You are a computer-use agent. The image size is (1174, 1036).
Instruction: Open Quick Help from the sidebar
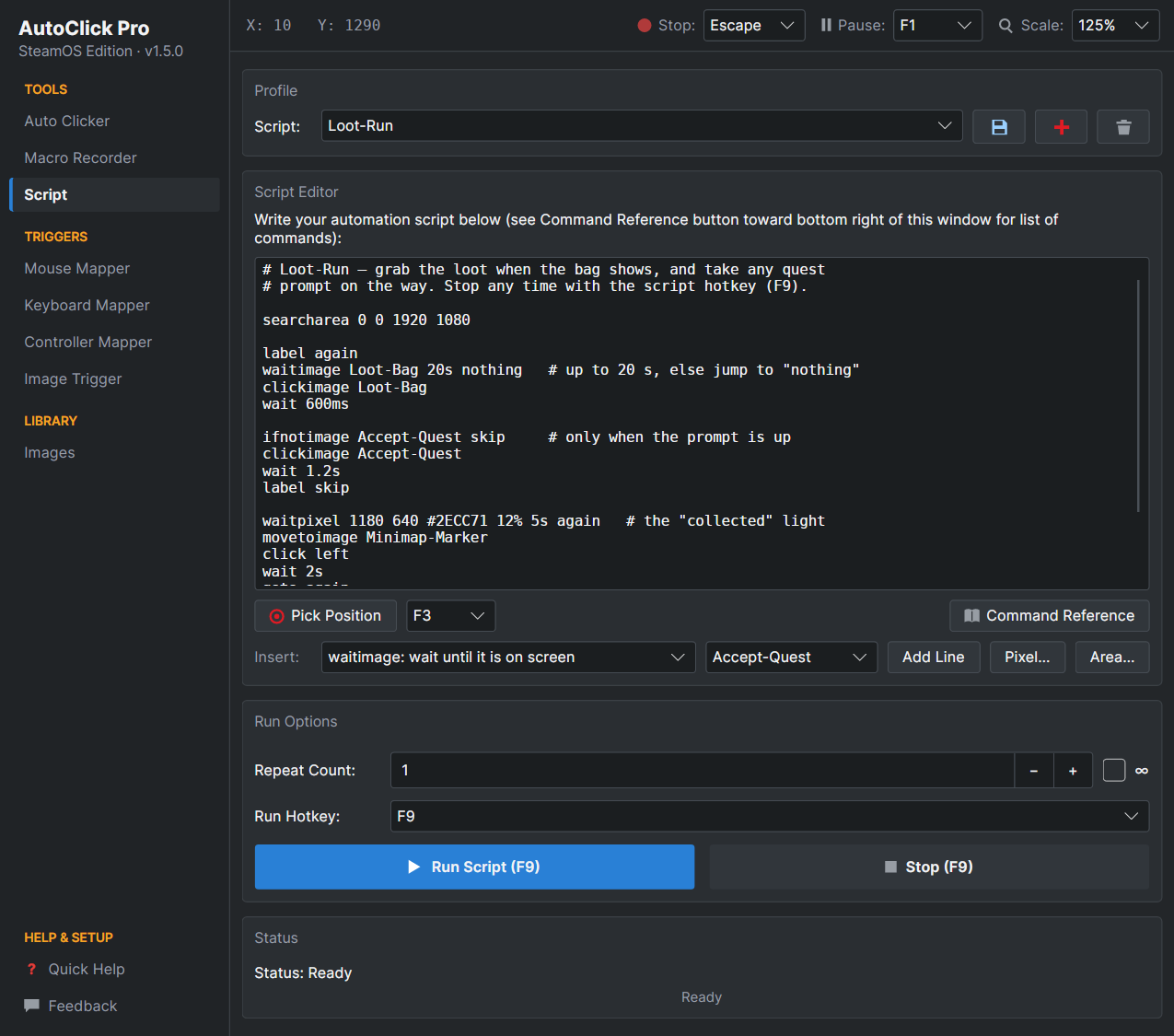click(87, 969)
